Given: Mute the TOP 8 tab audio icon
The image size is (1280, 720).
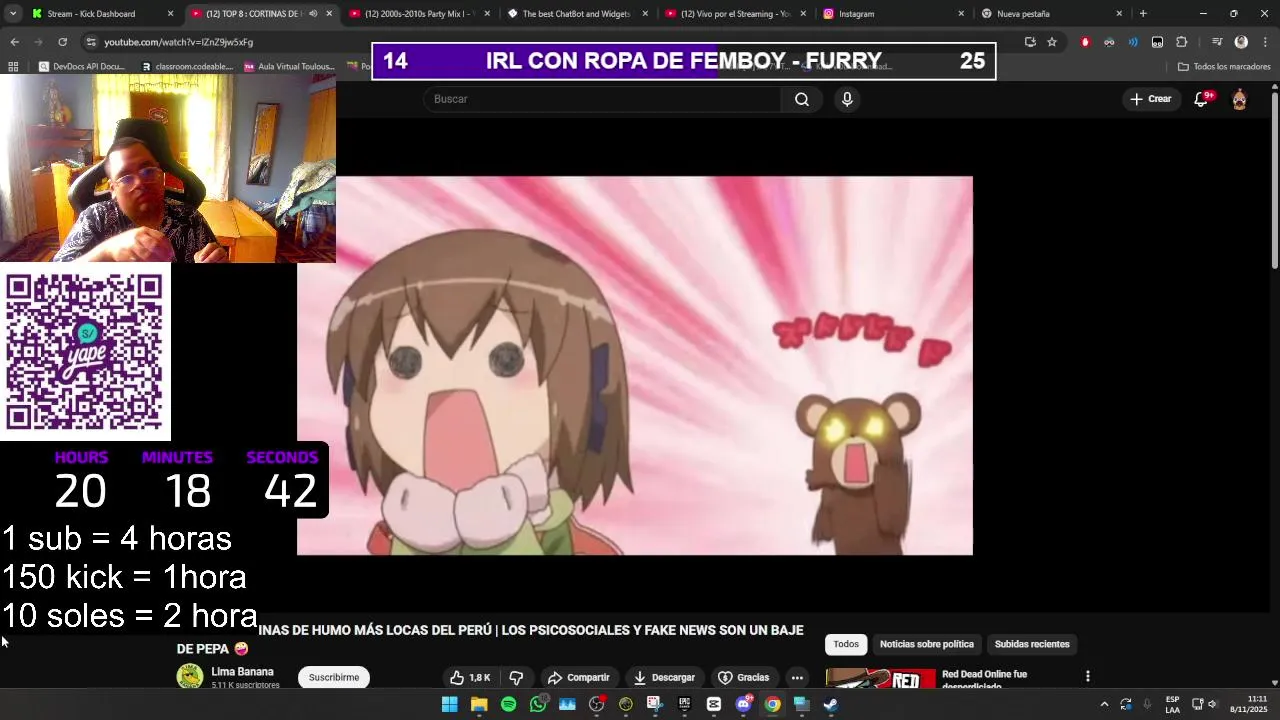Looking at the screenshot, I should (x=313, y=14).
